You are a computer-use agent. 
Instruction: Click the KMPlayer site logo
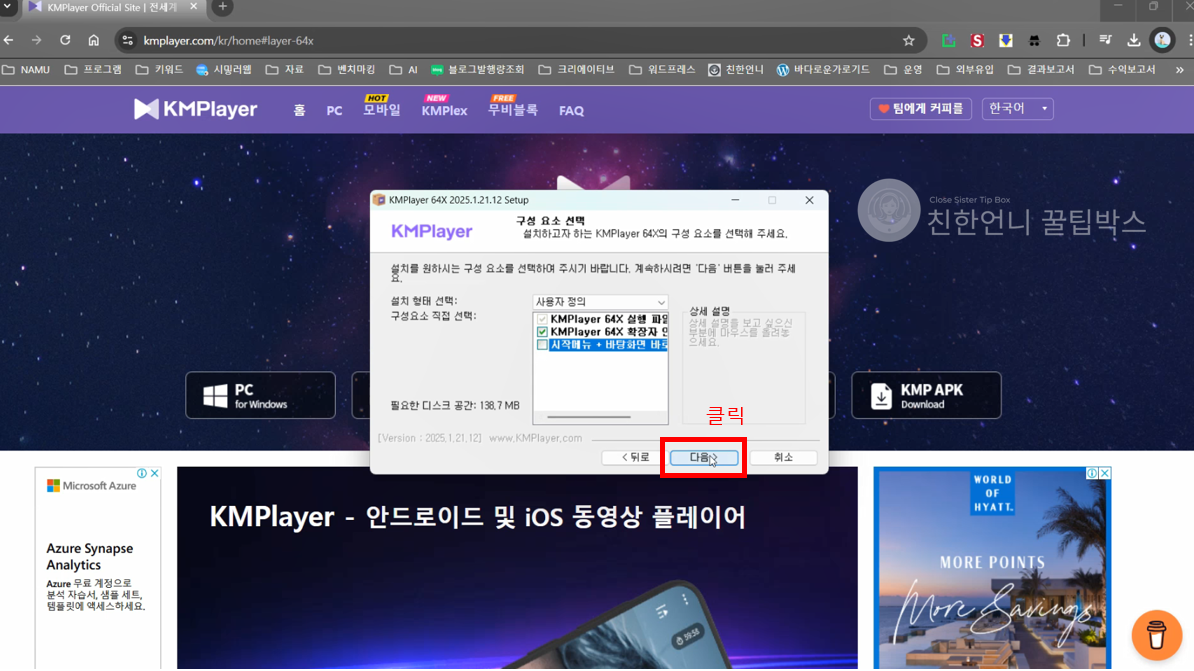tap(196, 109)
